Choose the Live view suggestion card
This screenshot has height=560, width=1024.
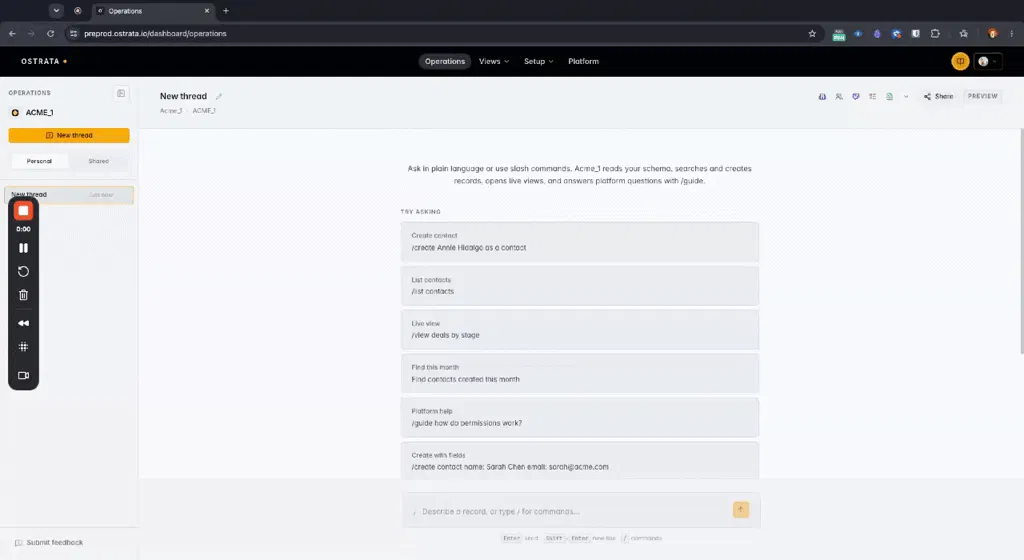pos(580,330)
